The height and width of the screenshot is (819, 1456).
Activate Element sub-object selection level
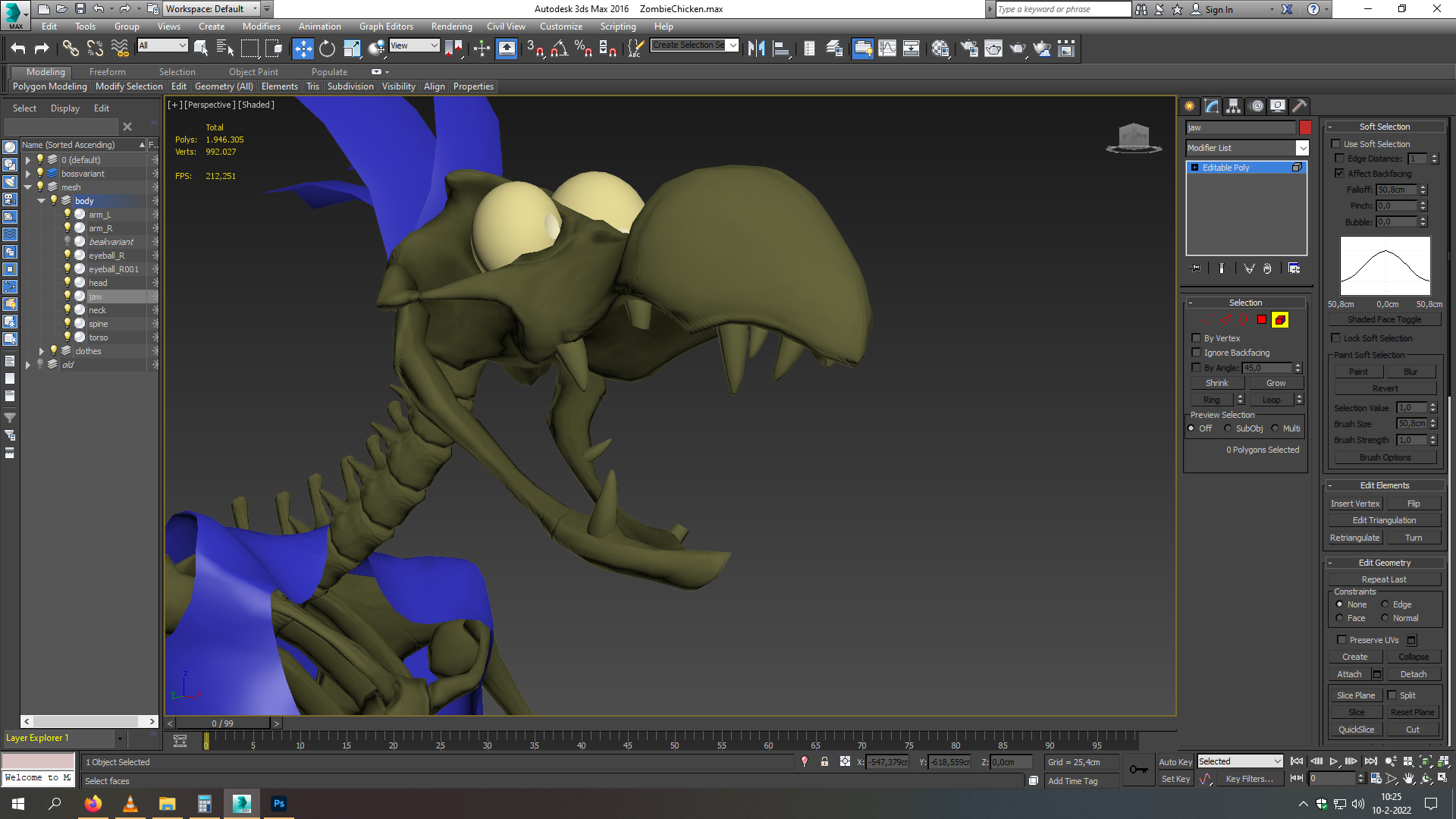coord(1280,320)
